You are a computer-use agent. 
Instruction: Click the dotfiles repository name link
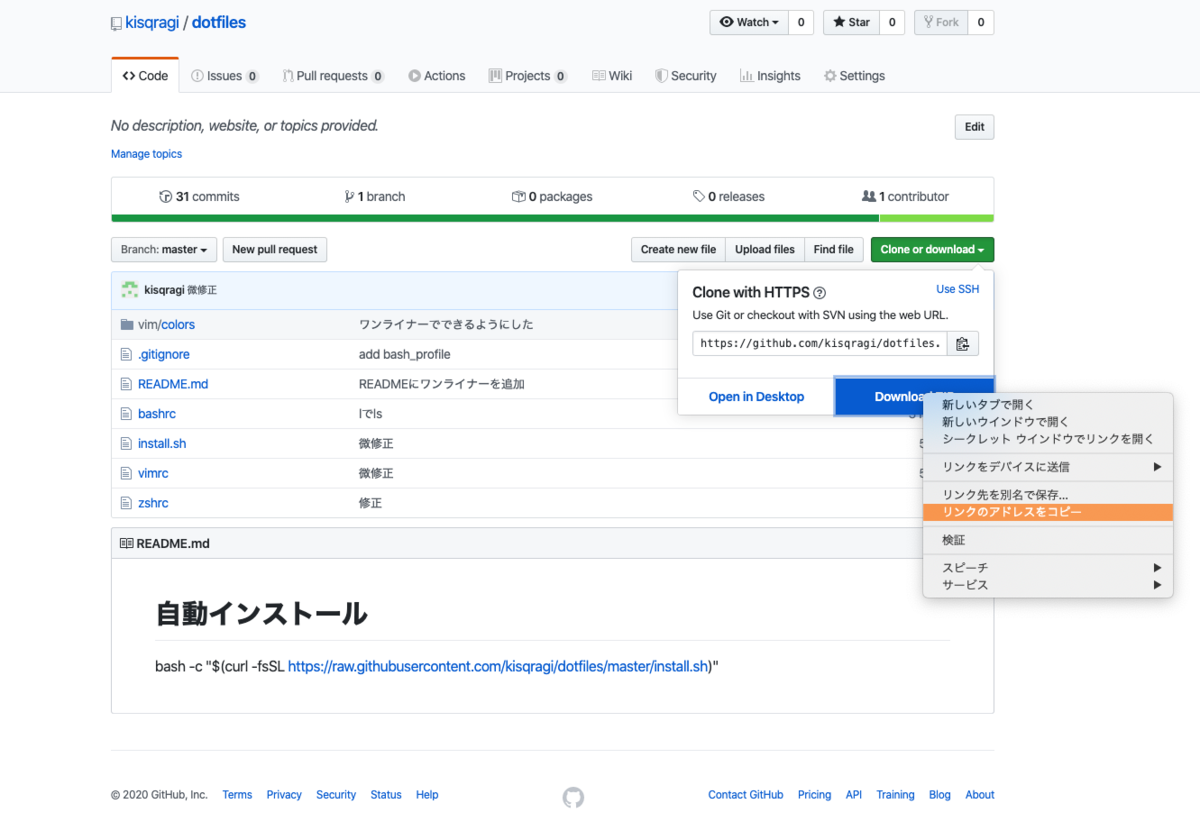coord(219,23)
